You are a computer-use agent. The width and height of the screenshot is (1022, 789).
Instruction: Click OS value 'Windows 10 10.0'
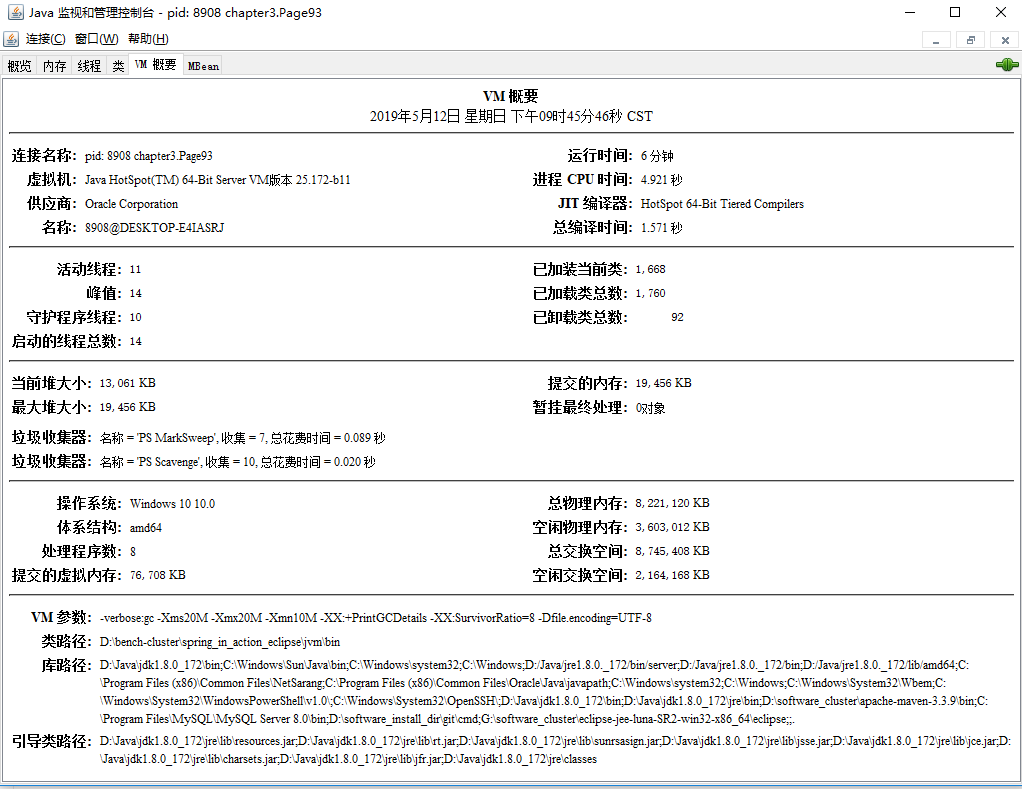pyautogui.click(x=172, y=504)
